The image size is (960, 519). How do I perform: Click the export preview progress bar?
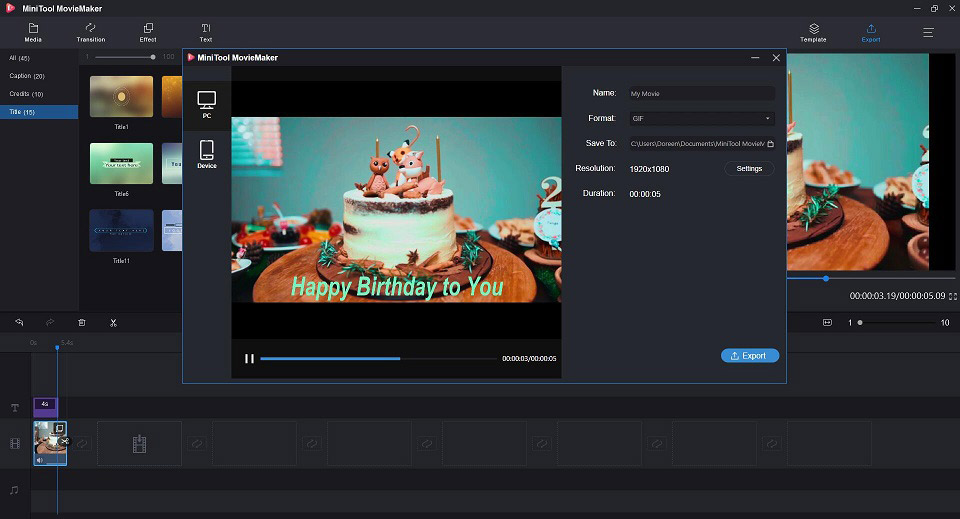[378, 359]
